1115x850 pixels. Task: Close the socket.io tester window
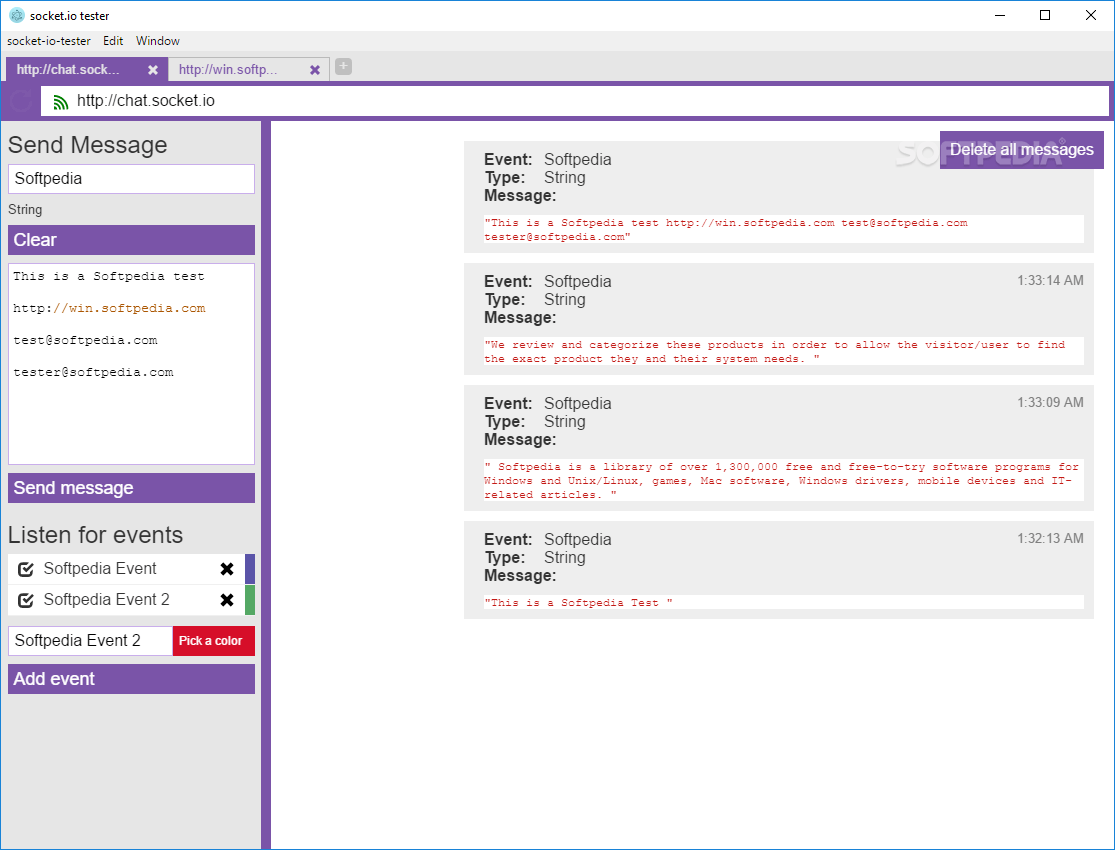(x=1091, y=15)
